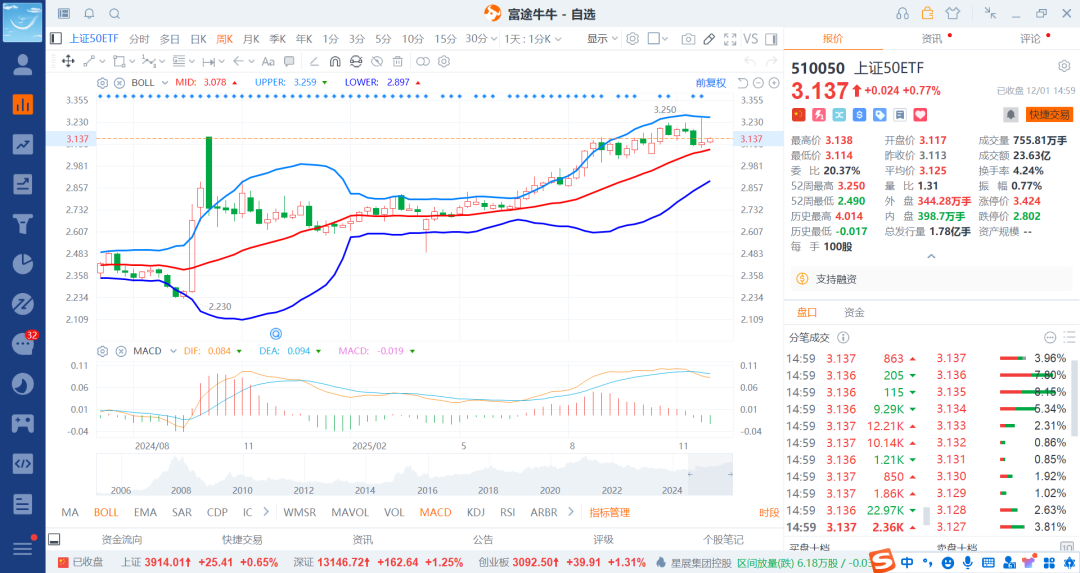Zoom out the chart with the minus circle

[758, 83]
